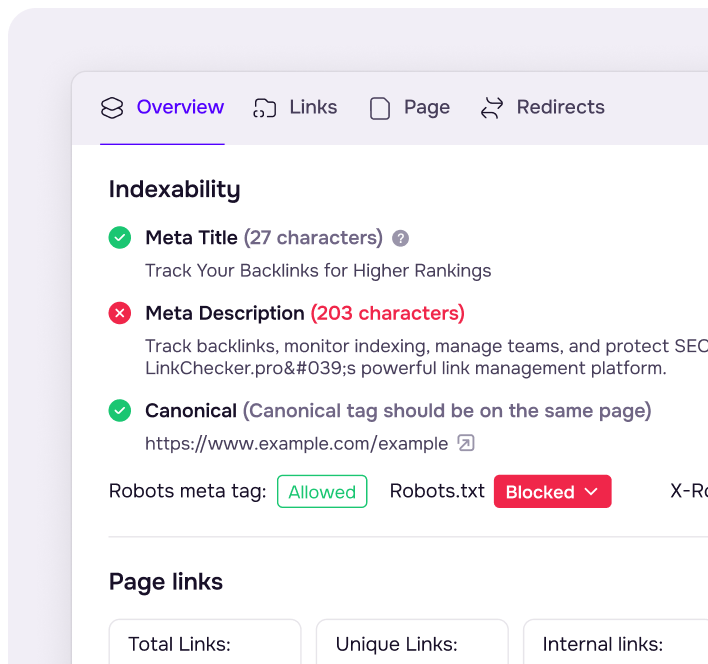
Task: Select the meta description paragraph text
Action: 426,357
